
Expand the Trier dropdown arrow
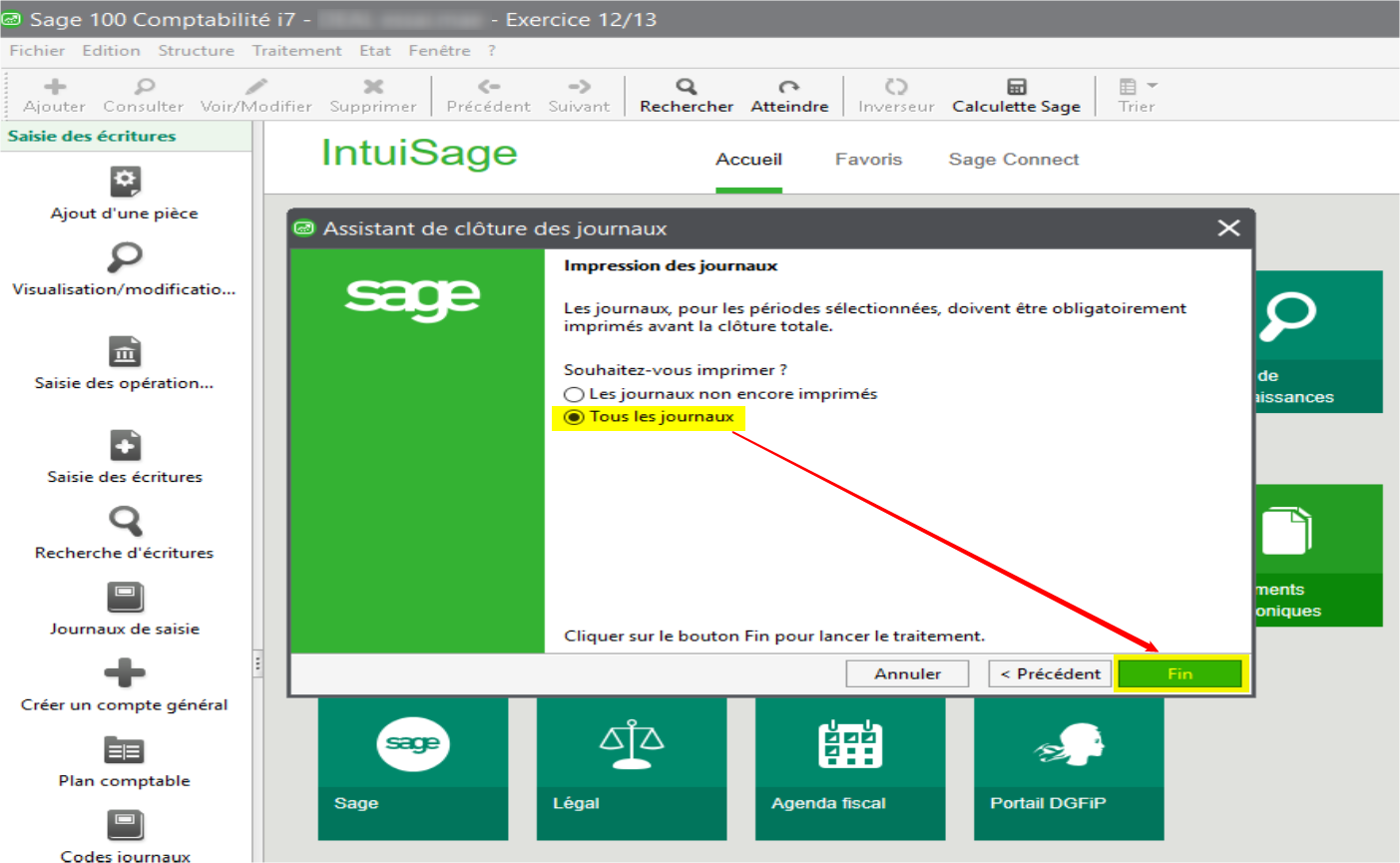point(1153,86)
